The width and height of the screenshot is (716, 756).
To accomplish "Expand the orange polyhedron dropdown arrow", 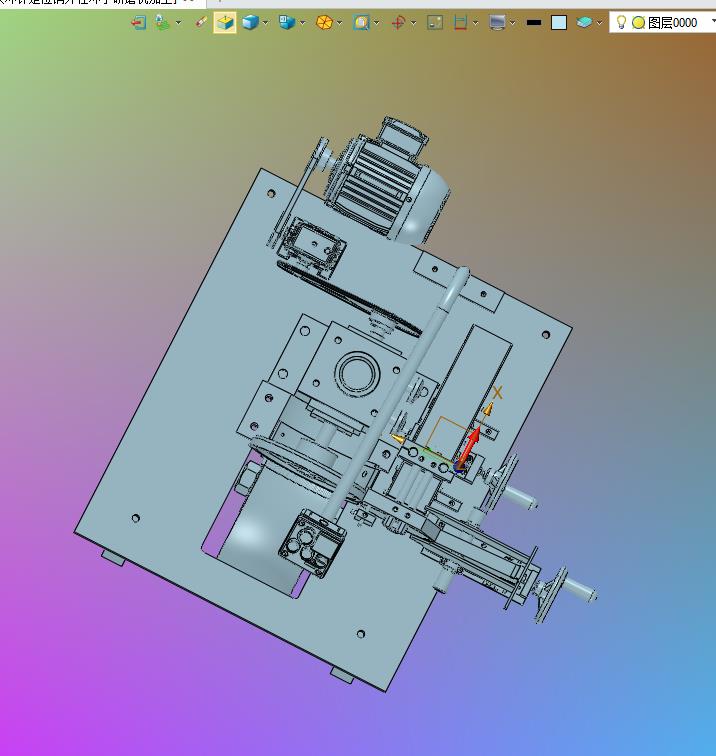I will click(x=339, y=23).
